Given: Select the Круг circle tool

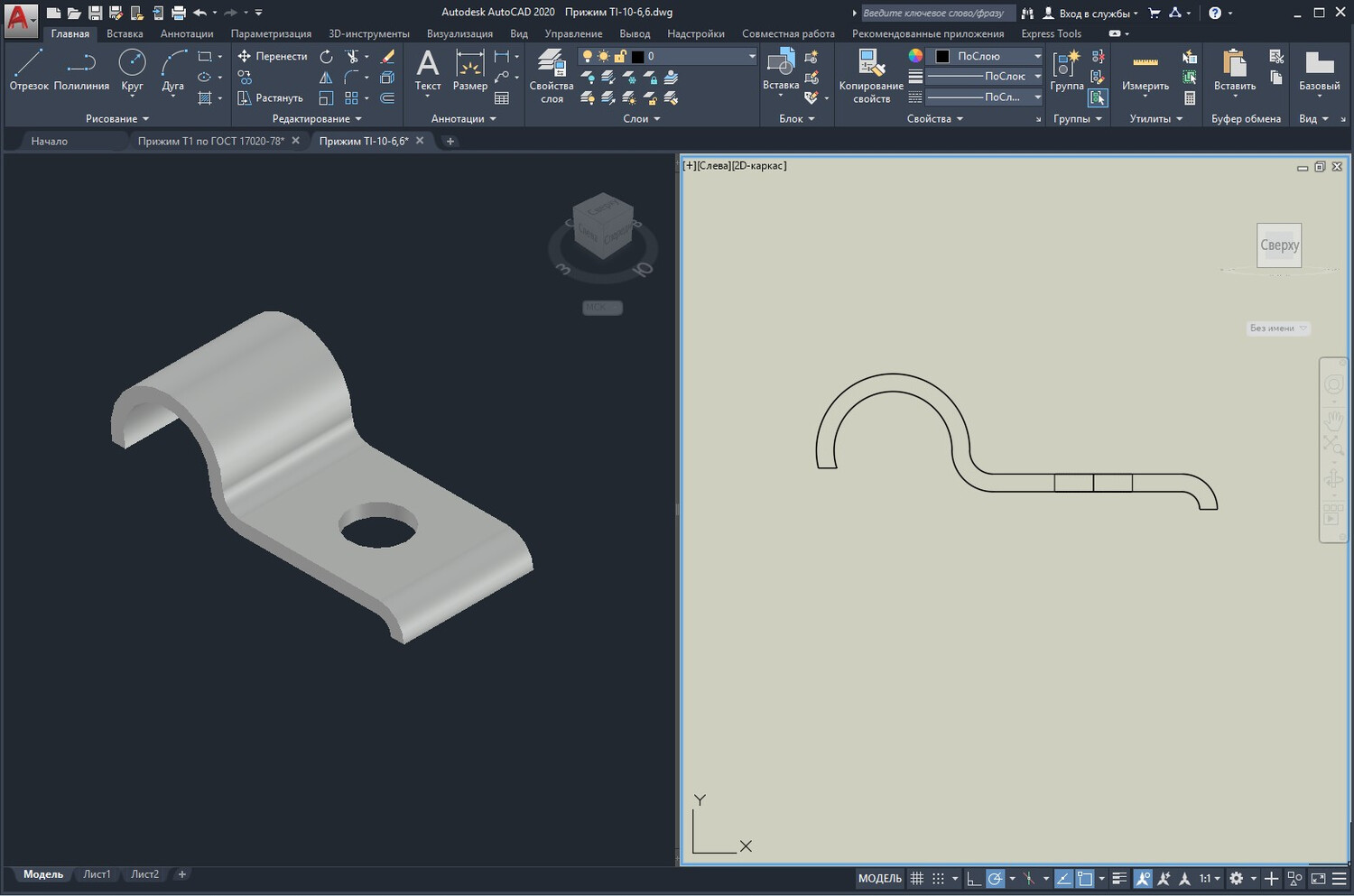Looking at the screenshot, I should click(x=132, y=70).
